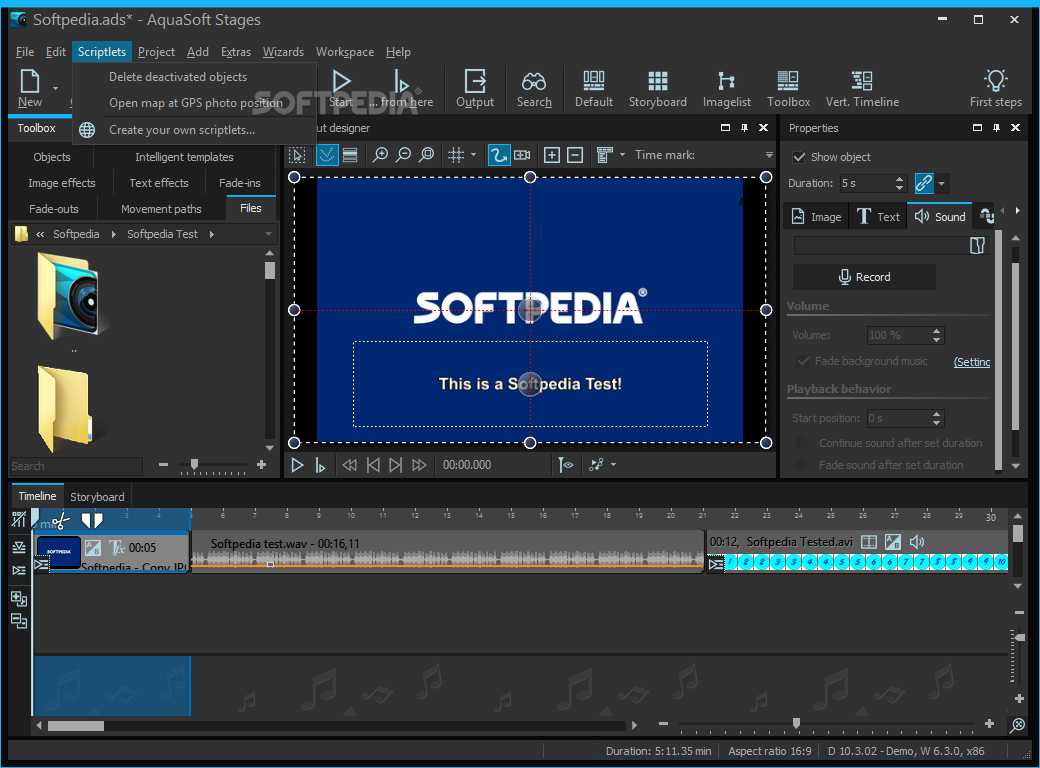Switch to the Movement paths tab

(x=161, y=209)
